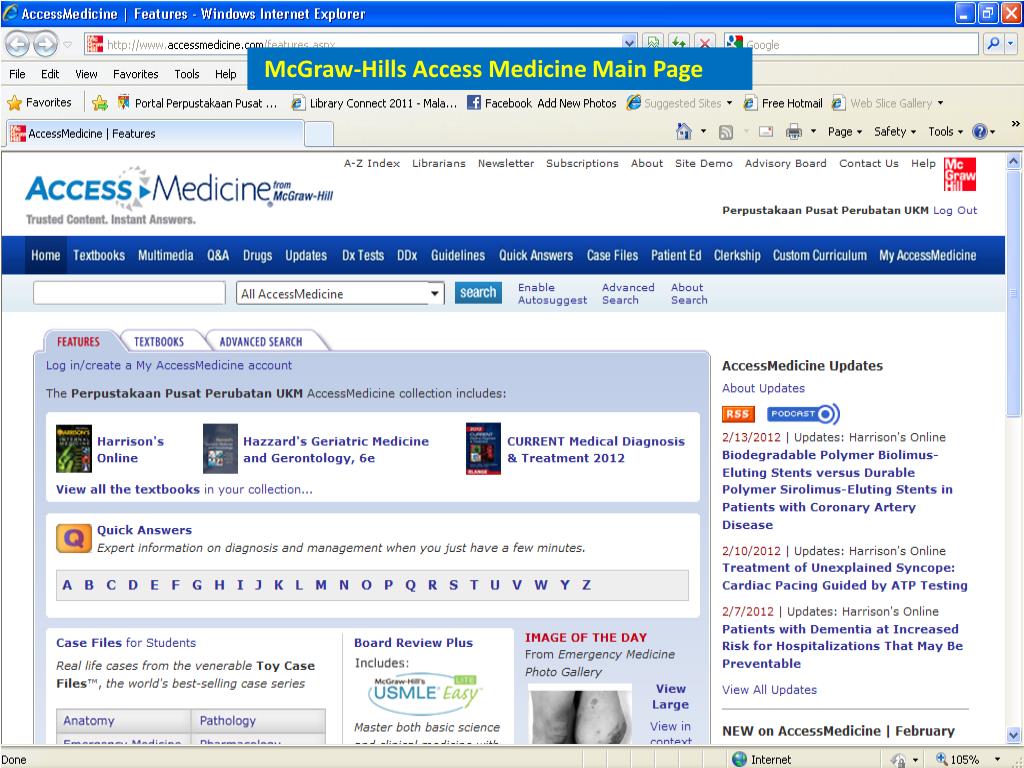Switch to the TEXTBOOKS tab
The height and width of the screenshot is (768, 1024).
(x=159, y=342)
